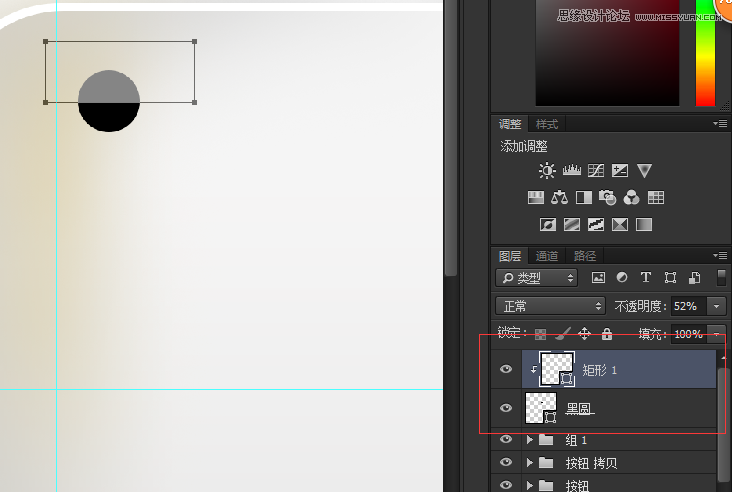Toggle the layer filtering switch
Viewport: 732px width, 492px height.
pos(721,277)
